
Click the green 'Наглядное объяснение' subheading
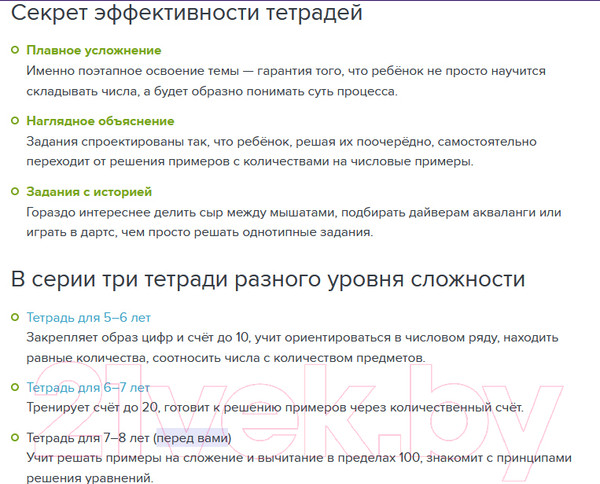tap(100, 121)
